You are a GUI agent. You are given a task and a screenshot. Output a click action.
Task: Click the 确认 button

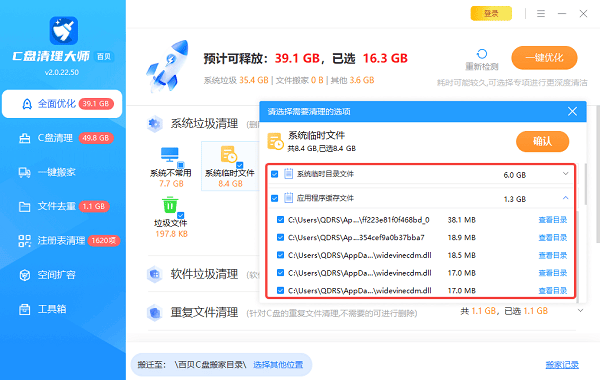[x=542, y=142]
